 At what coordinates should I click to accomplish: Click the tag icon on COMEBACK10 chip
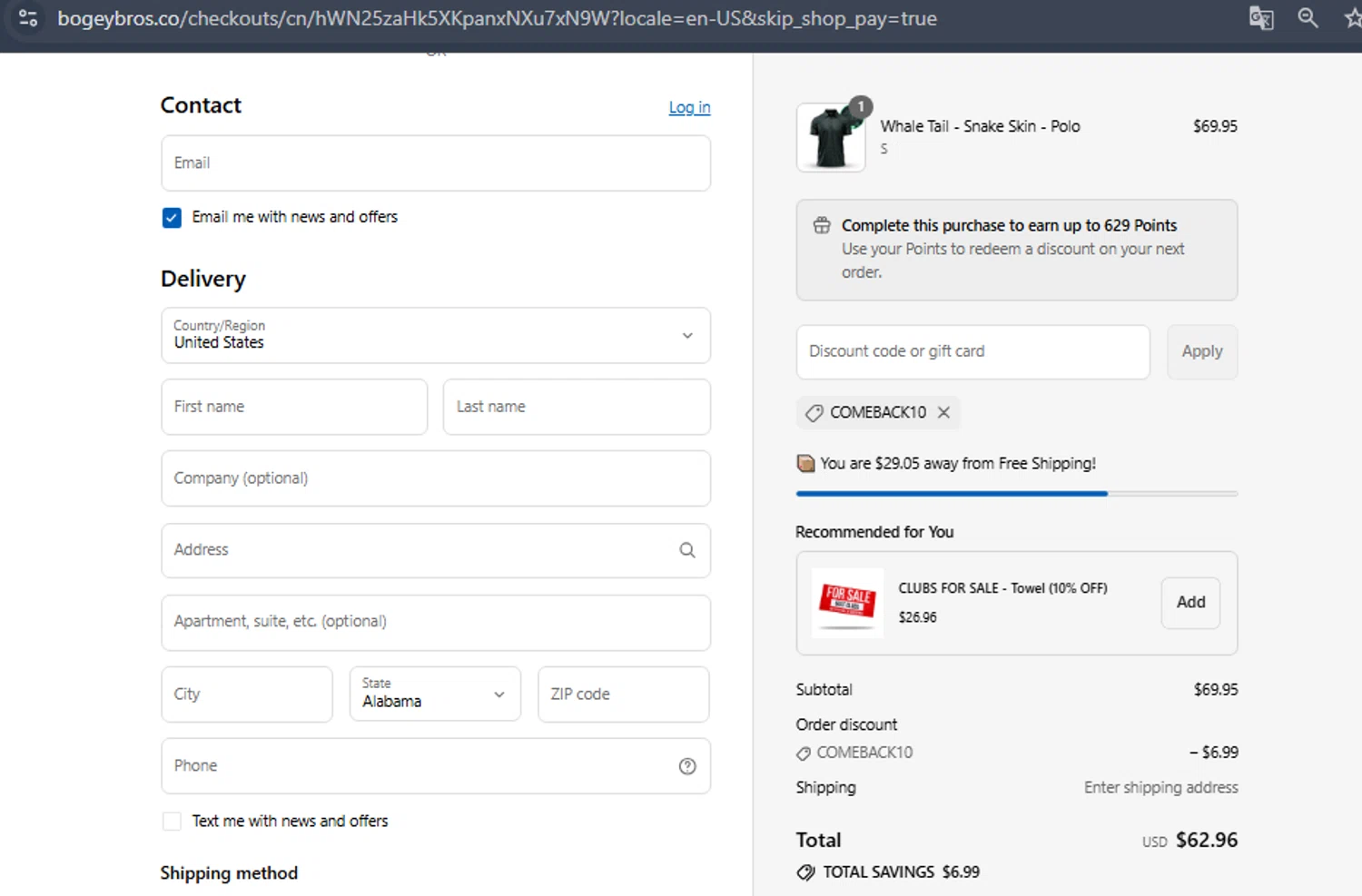point(814,413)
